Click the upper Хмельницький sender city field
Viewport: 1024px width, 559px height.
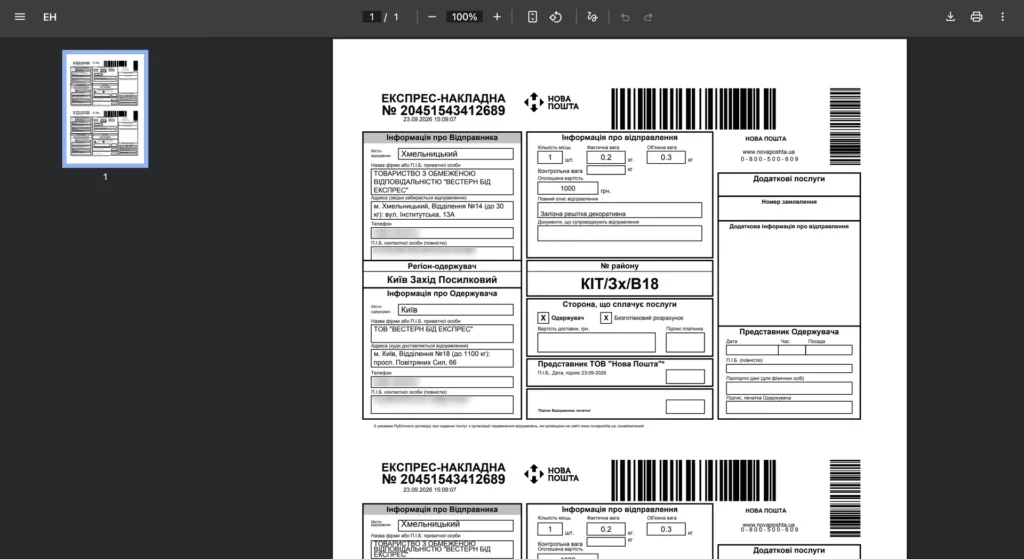[x=455, y=154]
